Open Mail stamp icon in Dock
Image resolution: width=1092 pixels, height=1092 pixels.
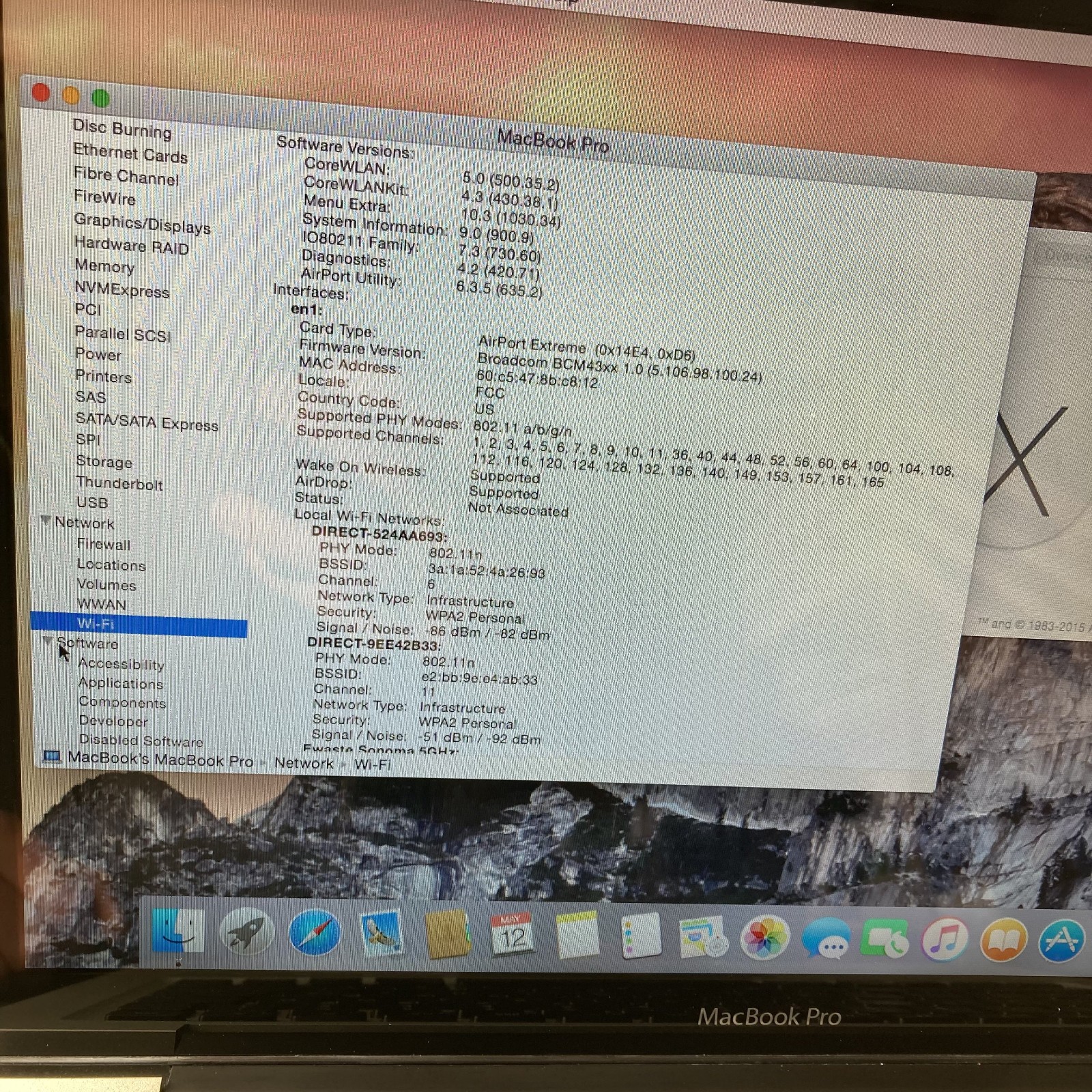(382, 934)
